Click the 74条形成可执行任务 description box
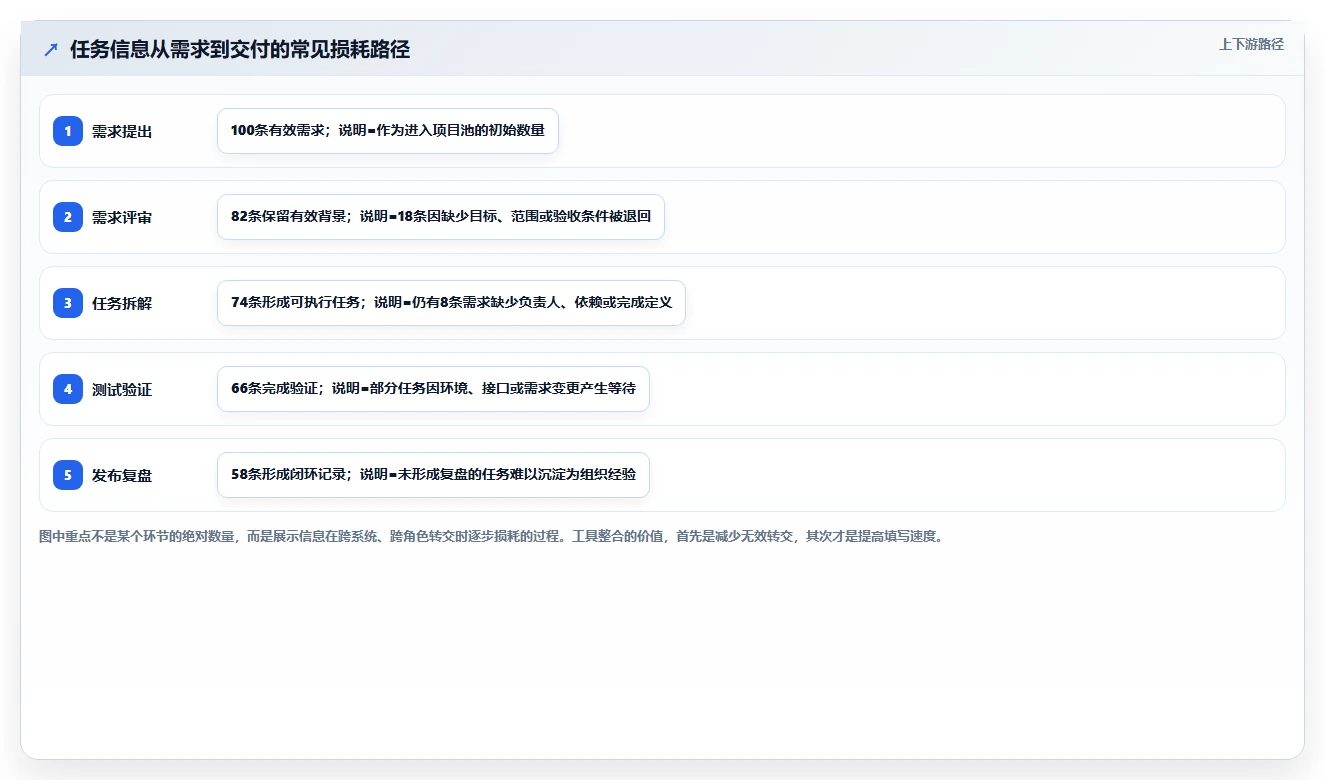 (451, 303)
